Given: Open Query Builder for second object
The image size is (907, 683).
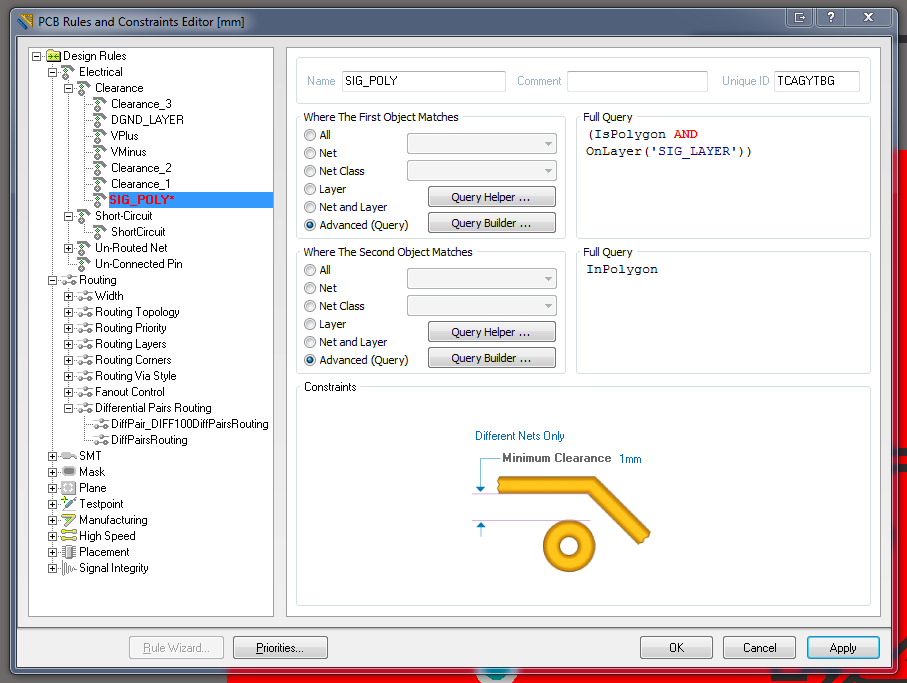Looking at the screenshot, I should (492, 357).
